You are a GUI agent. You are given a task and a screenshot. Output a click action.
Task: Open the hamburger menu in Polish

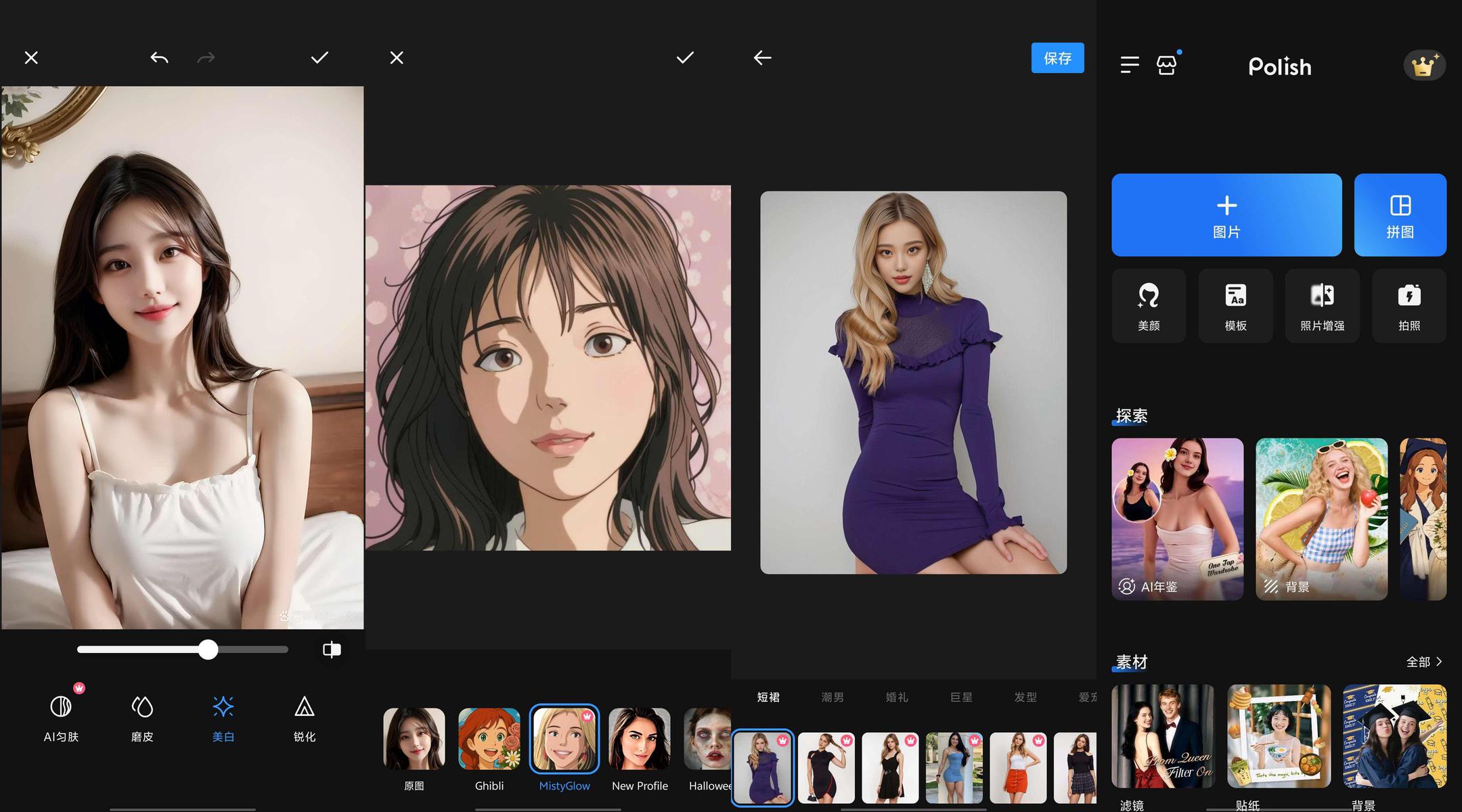click(1130, 65)
